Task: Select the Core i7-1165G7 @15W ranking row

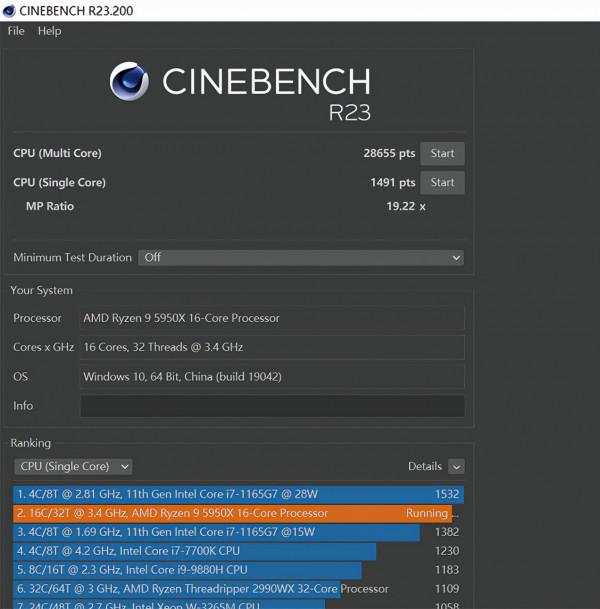Action: coord(238,532)
